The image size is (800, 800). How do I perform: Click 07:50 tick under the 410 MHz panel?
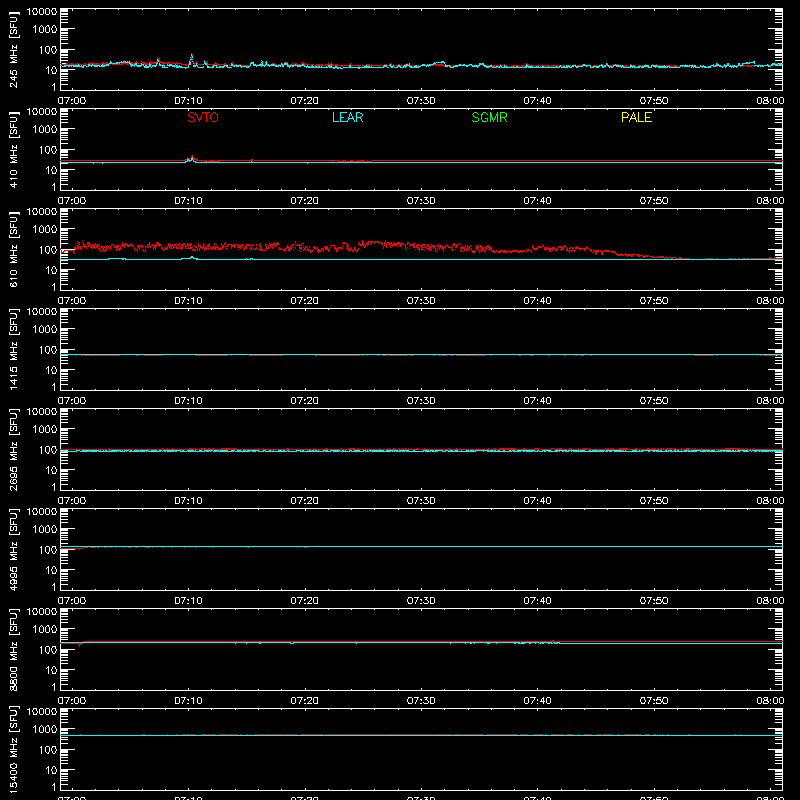pos(654,201)
